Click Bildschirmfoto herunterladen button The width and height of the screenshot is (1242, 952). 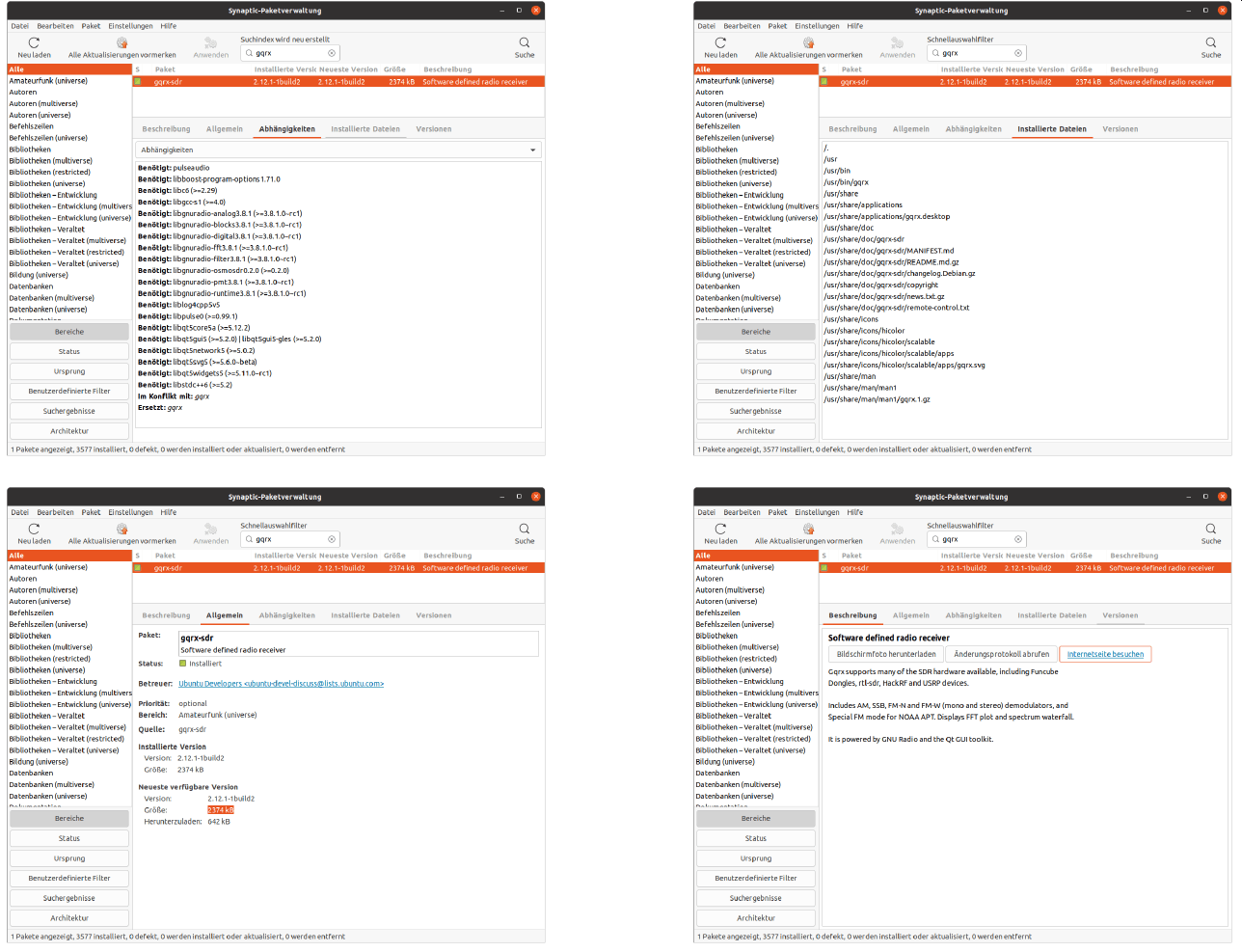tap(886, 654)
